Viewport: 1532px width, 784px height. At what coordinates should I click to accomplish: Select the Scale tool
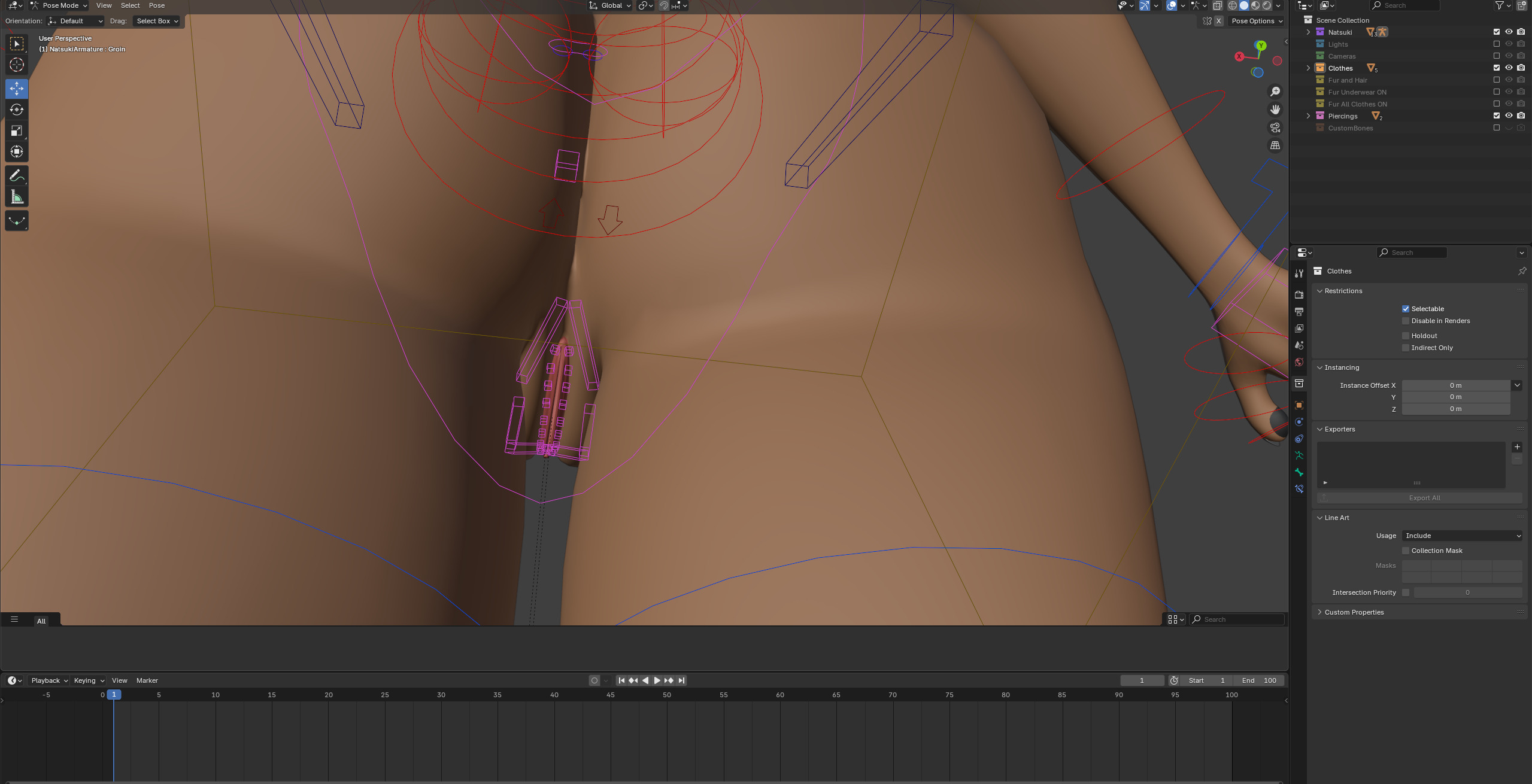click(x=16, y=130)
